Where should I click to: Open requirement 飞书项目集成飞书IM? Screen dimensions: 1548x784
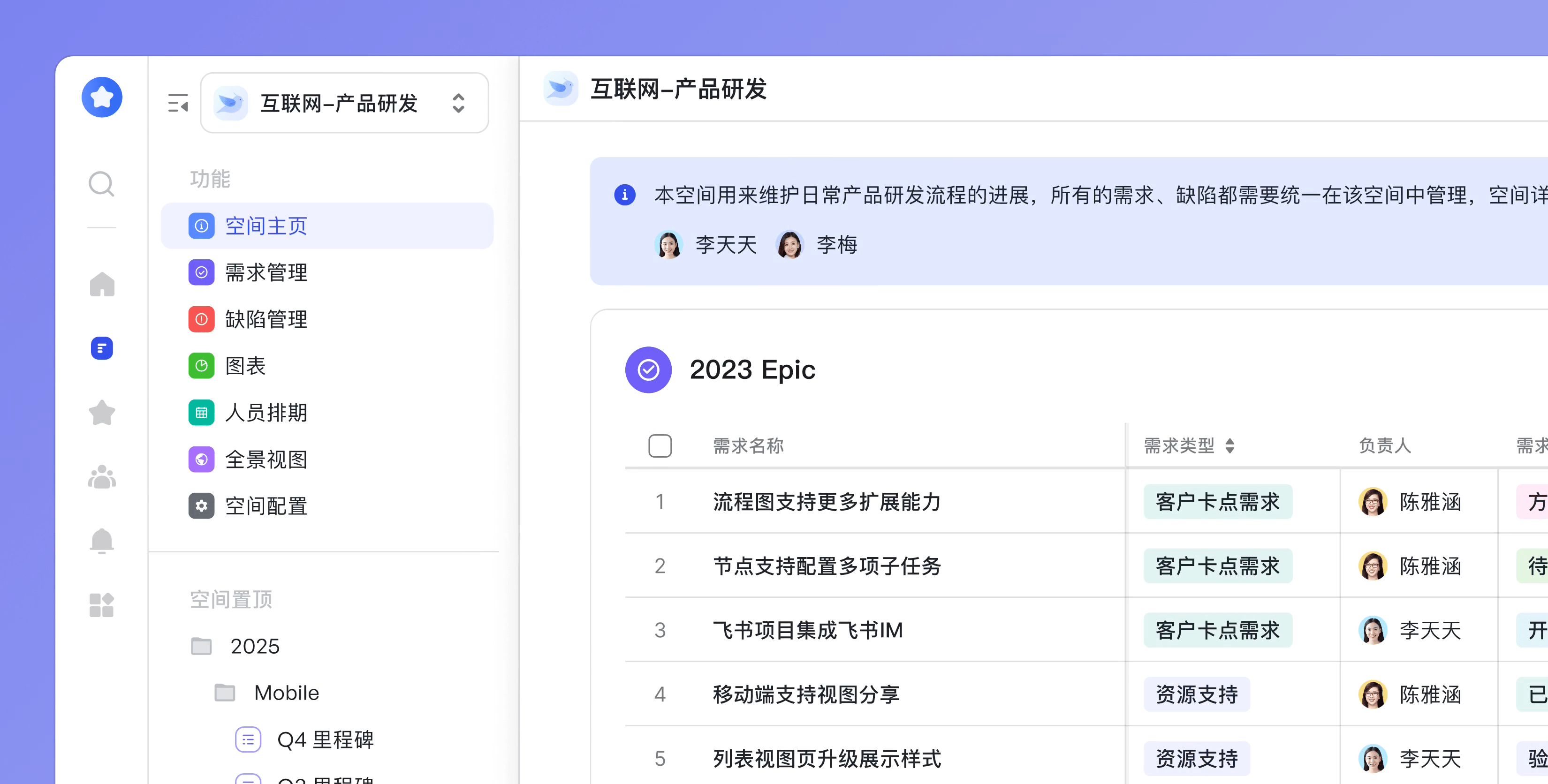coord(808,630)
